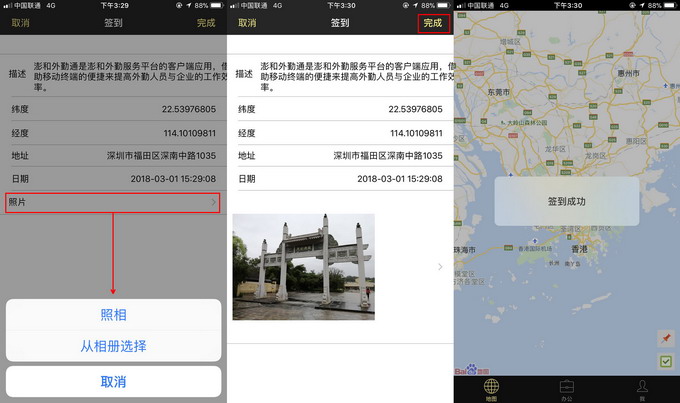Choose 从相册选择 from the action sheet
680x403 pixels.
point(113,346)
